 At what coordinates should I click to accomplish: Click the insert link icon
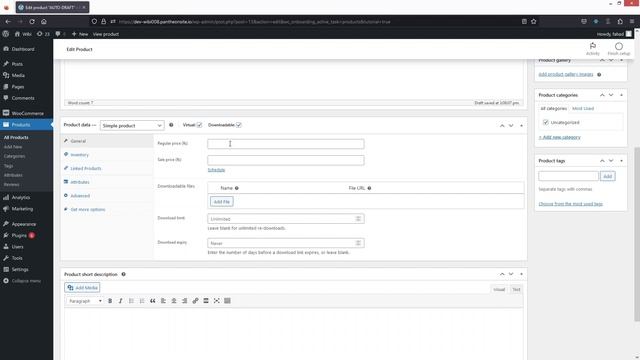(x=195, y=301)
